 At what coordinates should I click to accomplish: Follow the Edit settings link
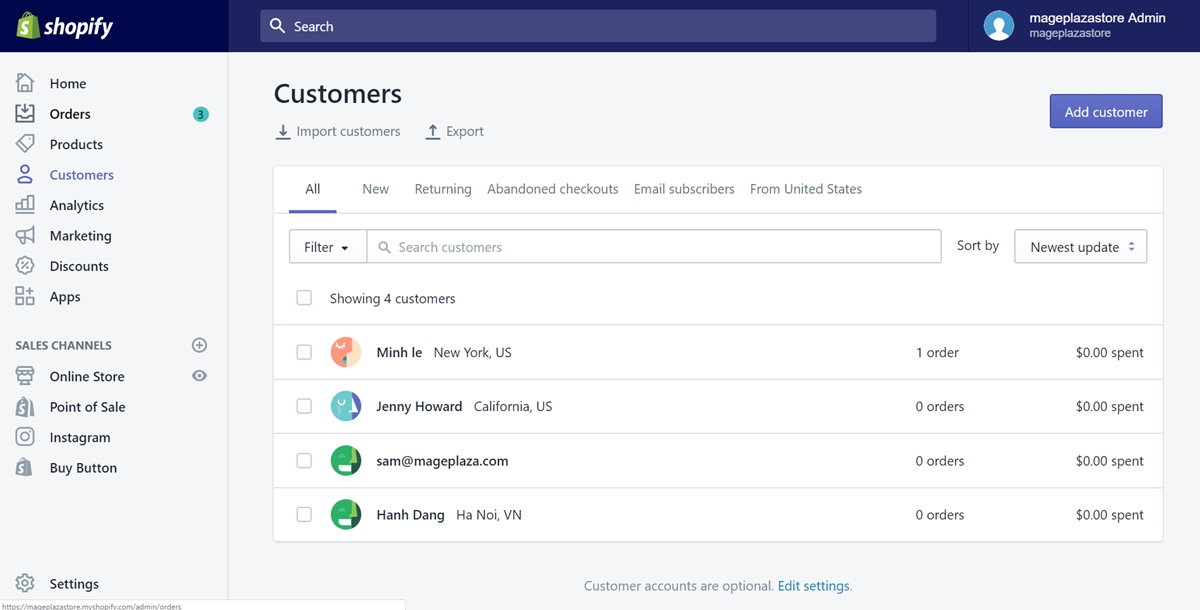814,586
